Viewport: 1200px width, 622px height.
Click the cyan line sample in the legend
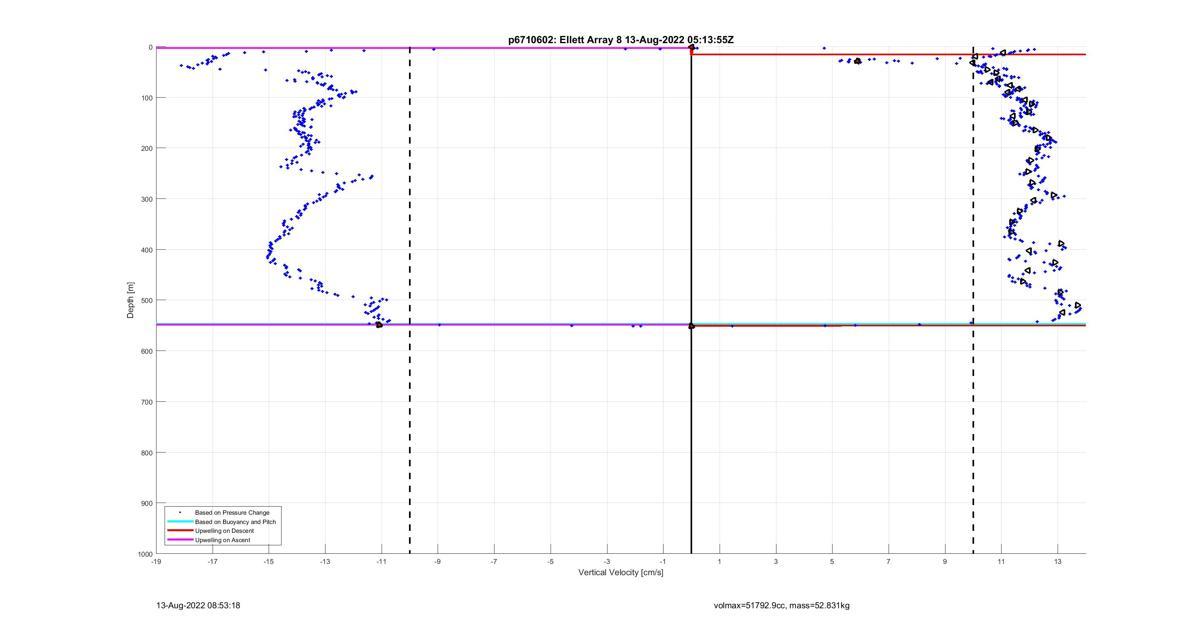(179, 521)
